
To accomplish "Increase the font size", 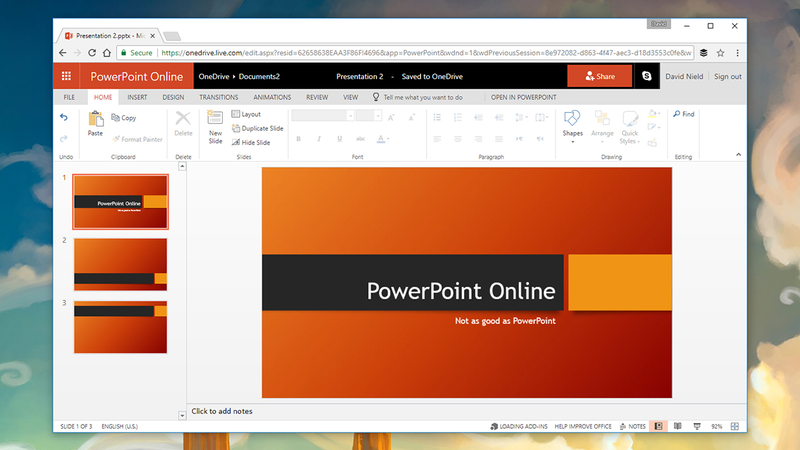I will [x=391, y=118].
